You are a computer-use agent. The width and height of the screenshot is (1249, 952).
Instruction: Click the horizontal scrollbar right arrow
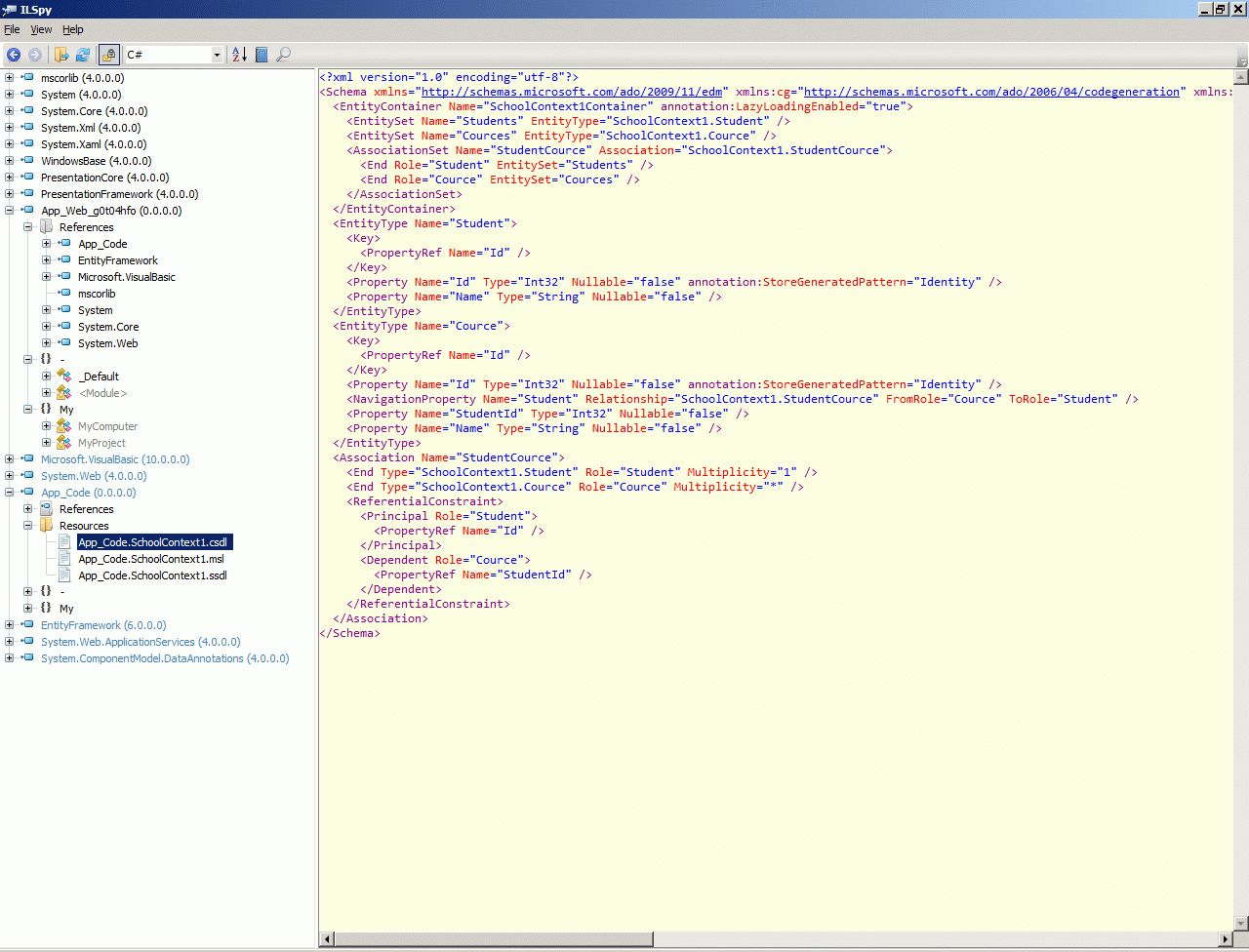[1227, 939]
